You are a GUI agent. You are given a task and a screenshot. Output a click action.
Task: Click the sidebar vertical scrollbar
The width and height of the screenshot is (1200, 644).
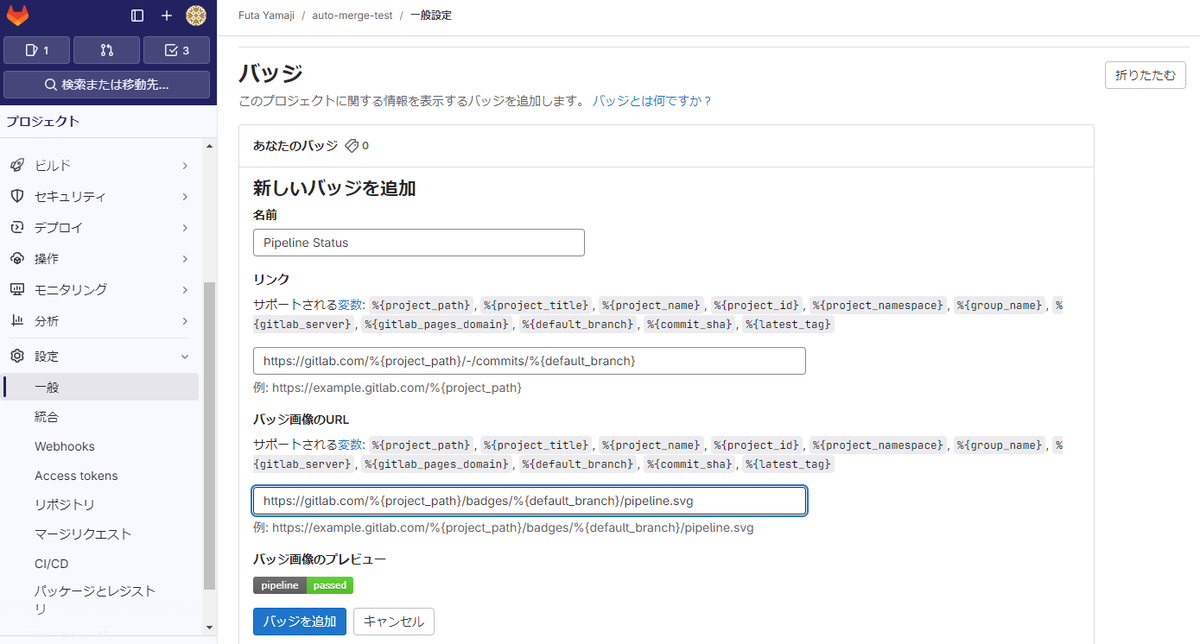[209, 435]
